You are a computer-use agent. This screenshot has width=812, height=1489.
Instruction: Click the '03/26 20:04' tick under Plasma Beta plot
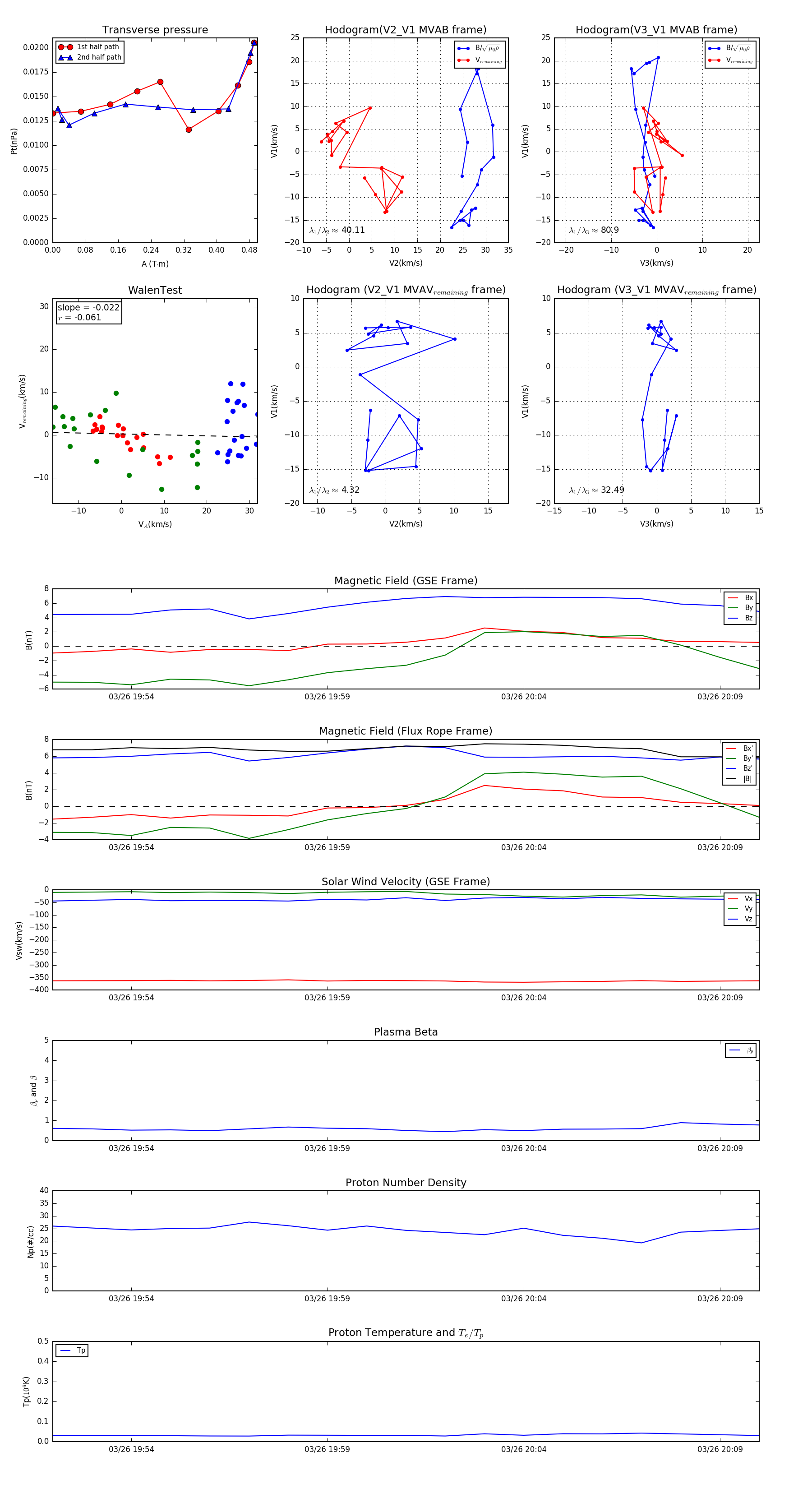point(524,1148)
